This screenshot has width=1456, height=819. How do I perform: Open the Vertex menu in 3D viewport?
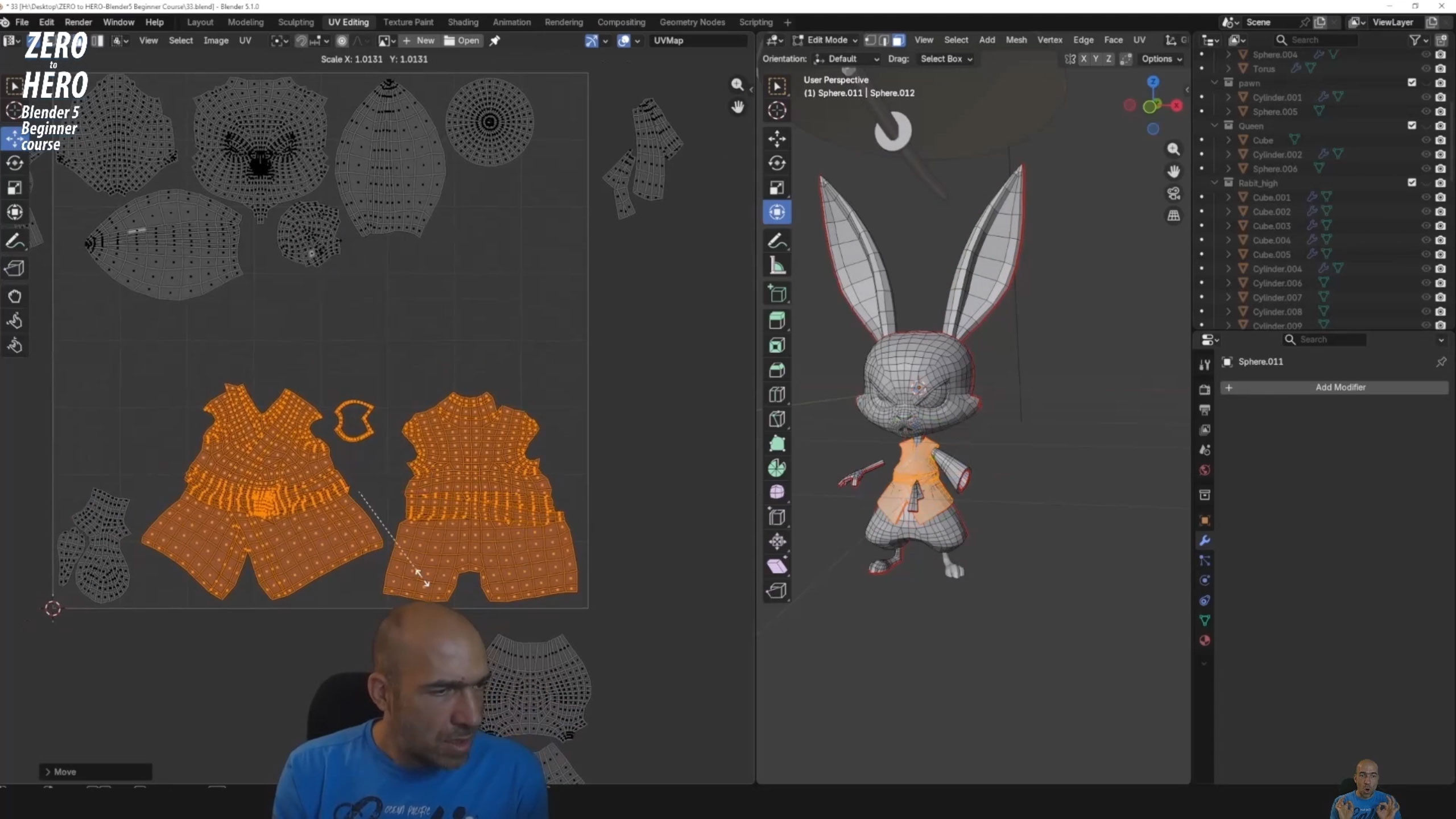coord(1049,40)
